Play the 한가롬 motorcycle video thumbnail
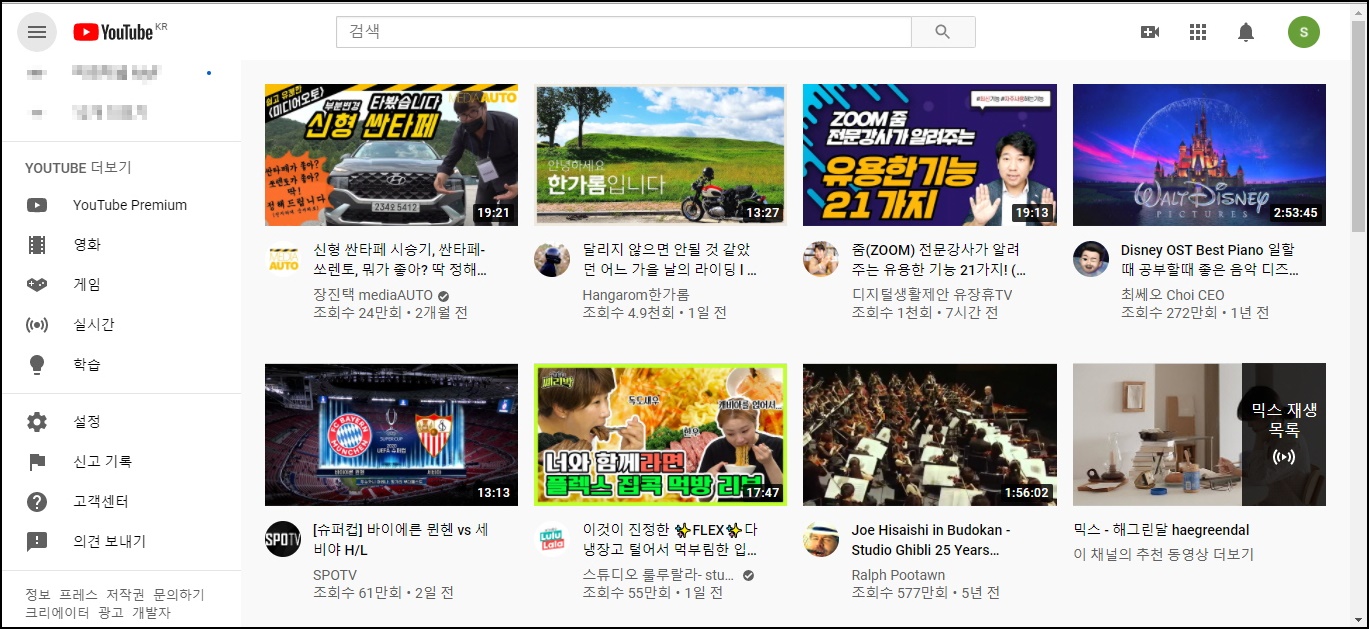Screen dimensions: 1369x629 (x=660, y=155)
